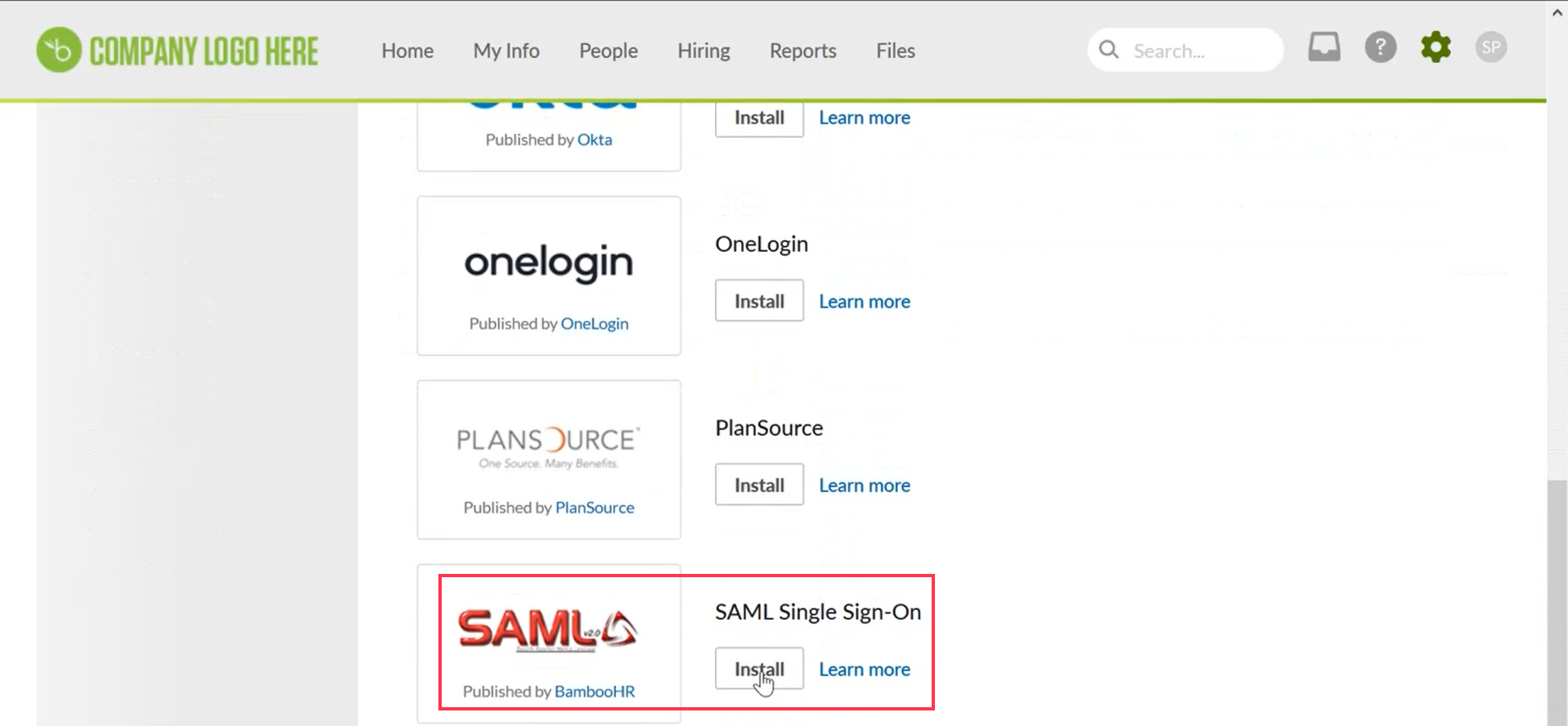This screenshot has width=1568, height=726.
Task: Open the People menu
Action: point(609,51)
